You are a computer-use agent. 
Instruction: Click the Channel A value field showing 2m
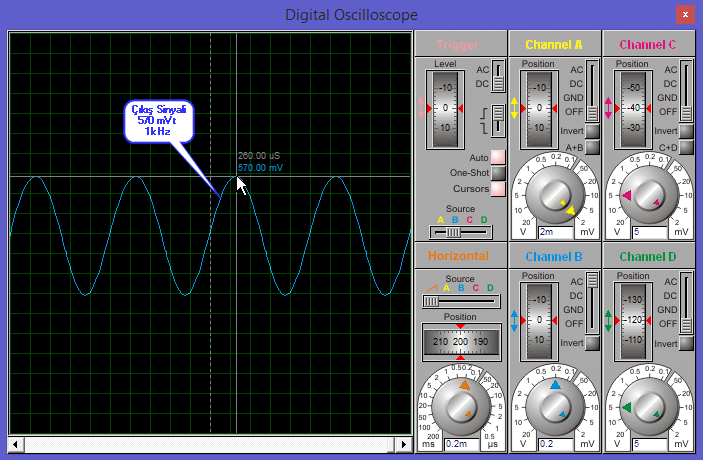(555, 232)
